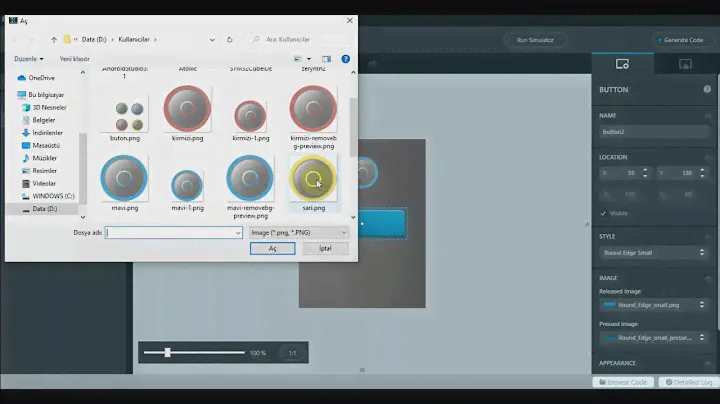Image resolution: width=720 pixels, height=404 pixels.
Task: Open the interactions tab icon in right panel
Action: tap(685, 64)
